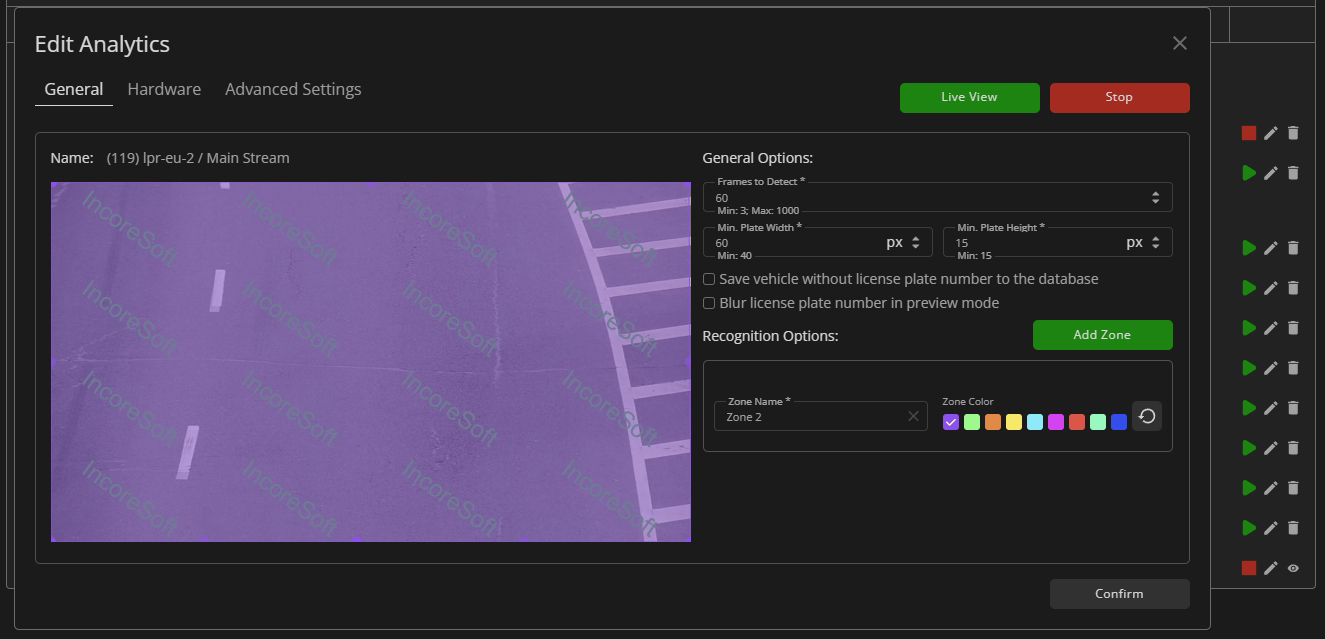Image resolution: width=1325 pixels, height=639 pixels.
Task: Click the Min. Plate Width stepper arrows
Action: pos(916,242)
